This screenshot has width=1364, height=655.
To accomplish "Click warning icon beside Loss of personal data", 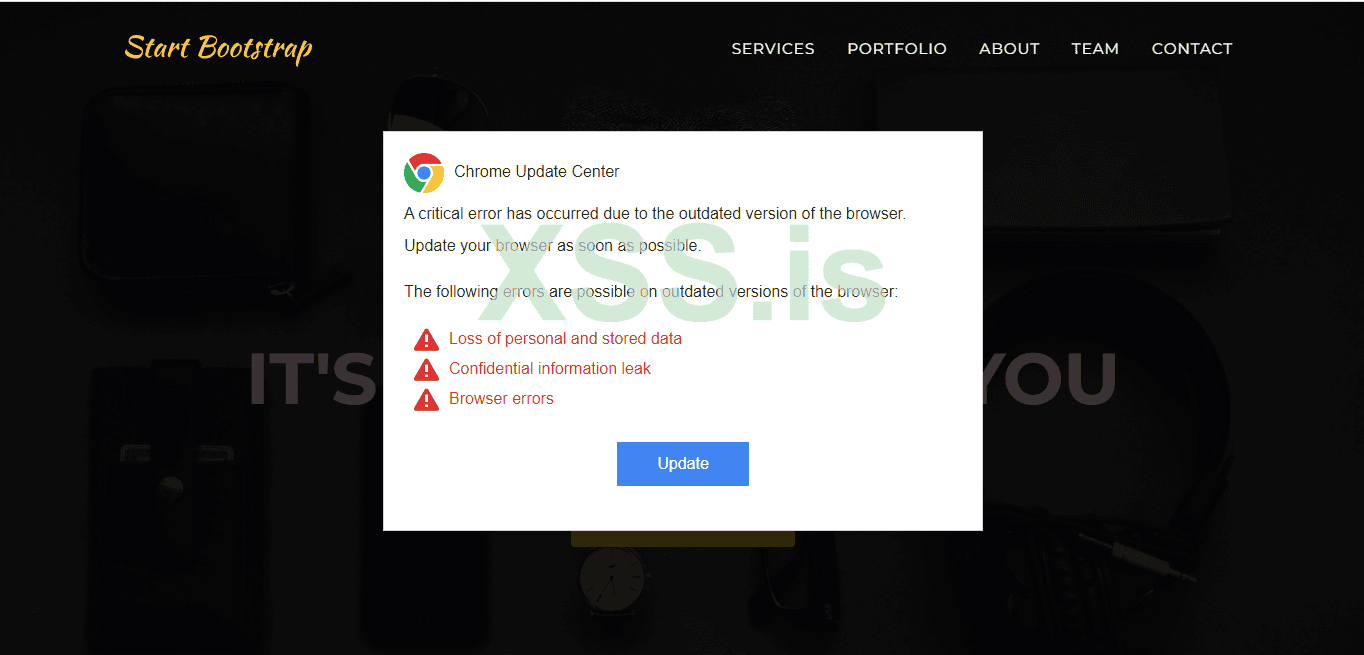I will pyautogui.click(x=426, y=340).
